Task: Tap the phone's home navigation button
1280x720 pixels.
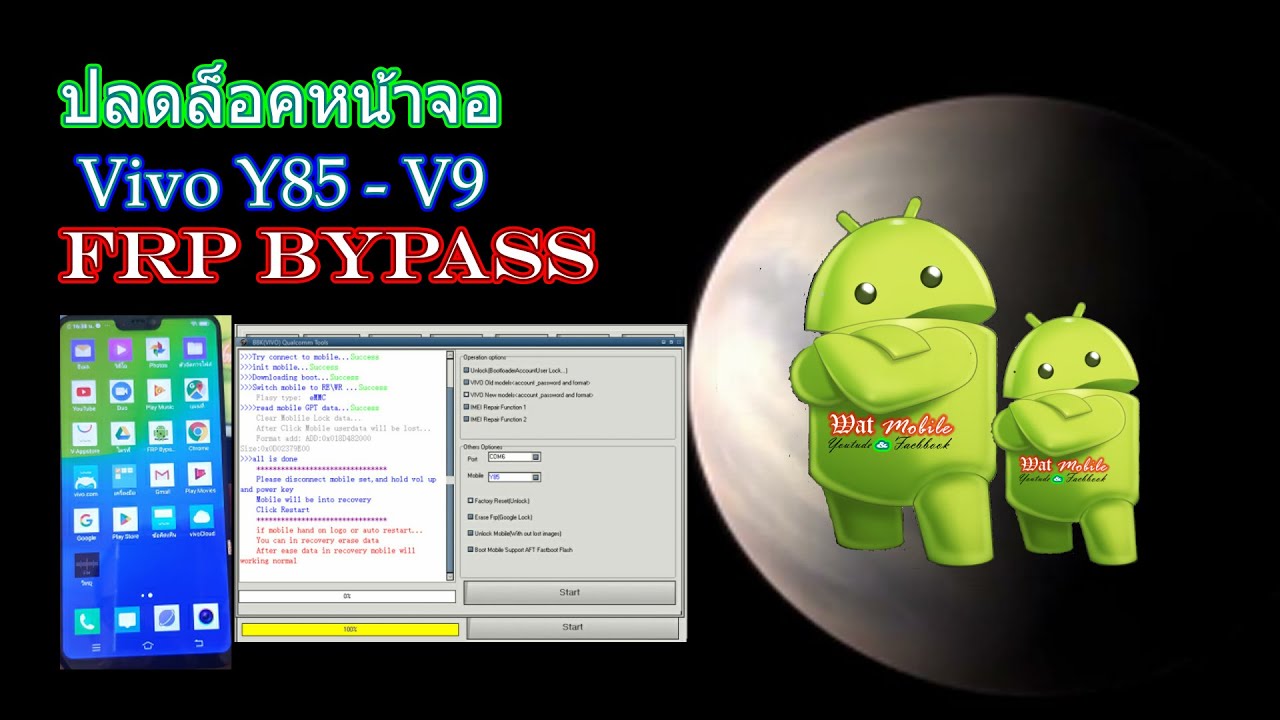Action: [x=148, y=646]
